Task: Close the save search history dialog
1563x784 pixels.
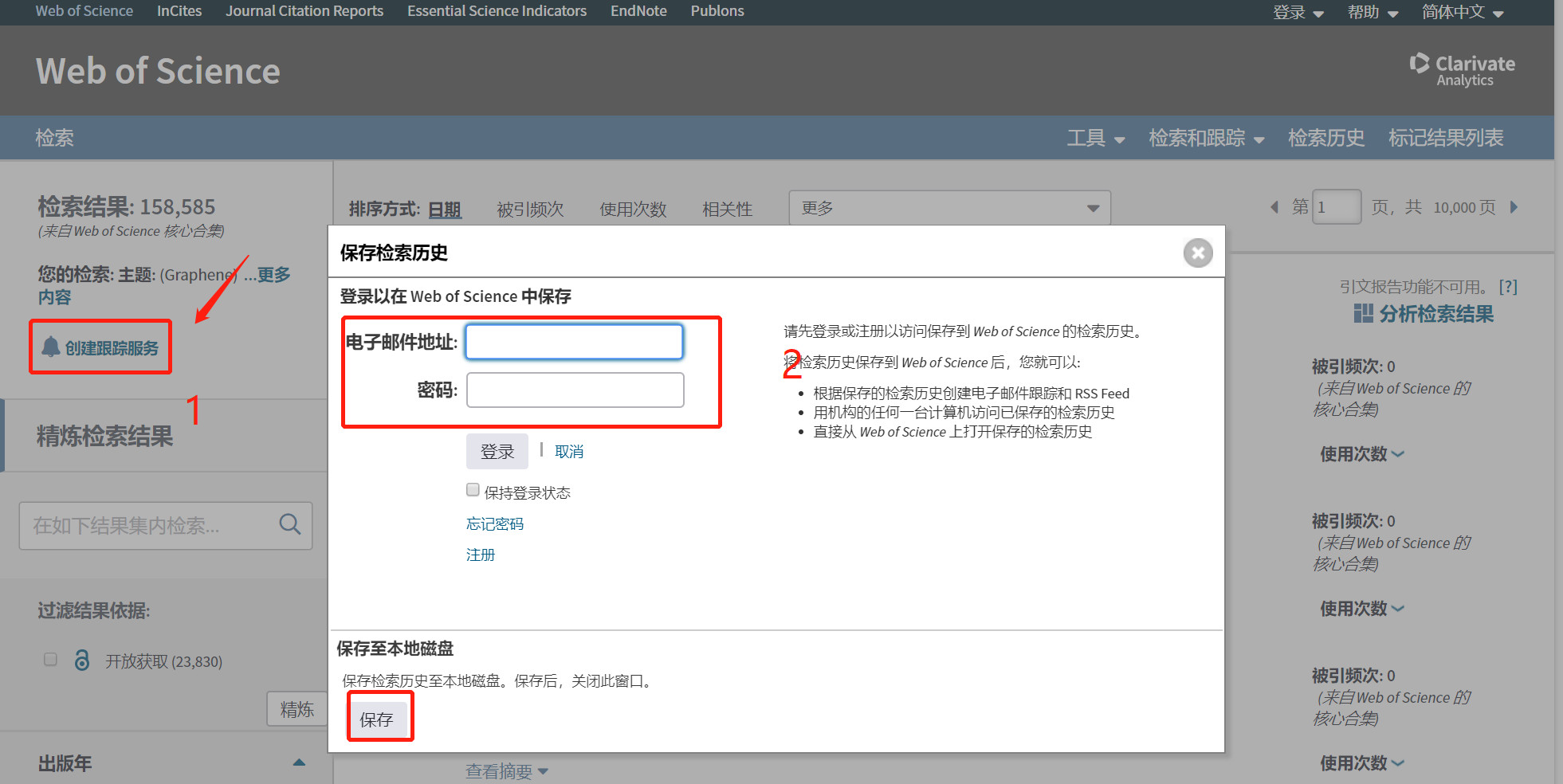Action: (1197, 253)
